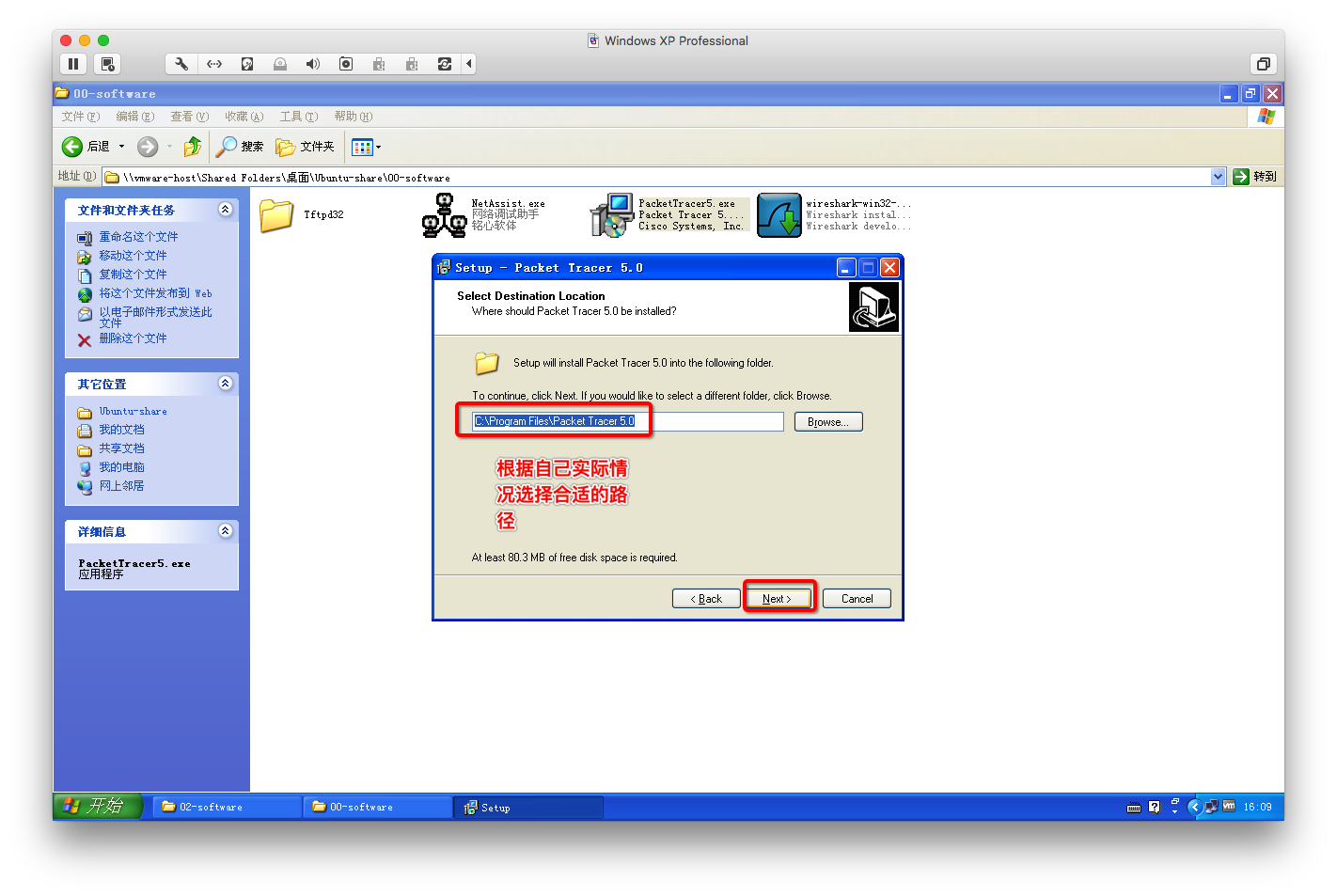Open the 查看 menu
This screenshot has height=896, width=1337.
coord(189,117)
